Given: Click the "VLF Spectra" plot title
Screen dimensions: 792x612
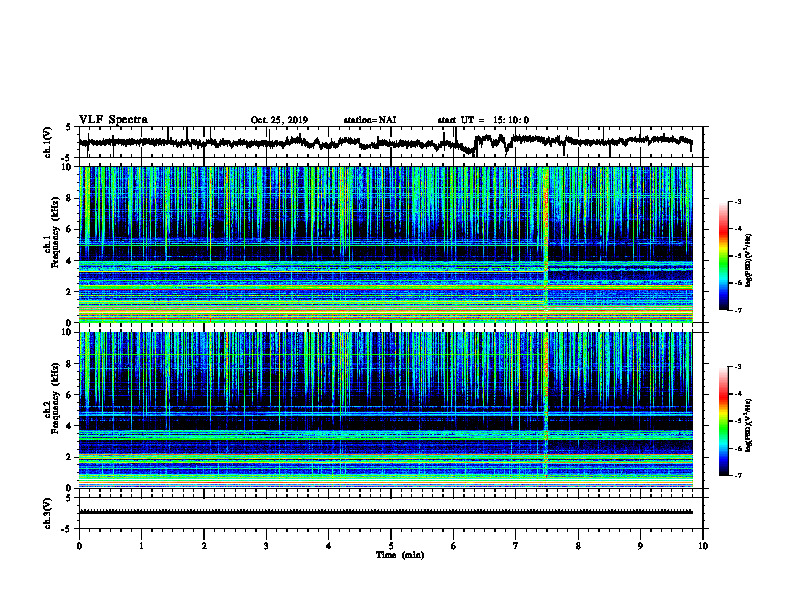Looking at the screenshot, I should 113,120.
